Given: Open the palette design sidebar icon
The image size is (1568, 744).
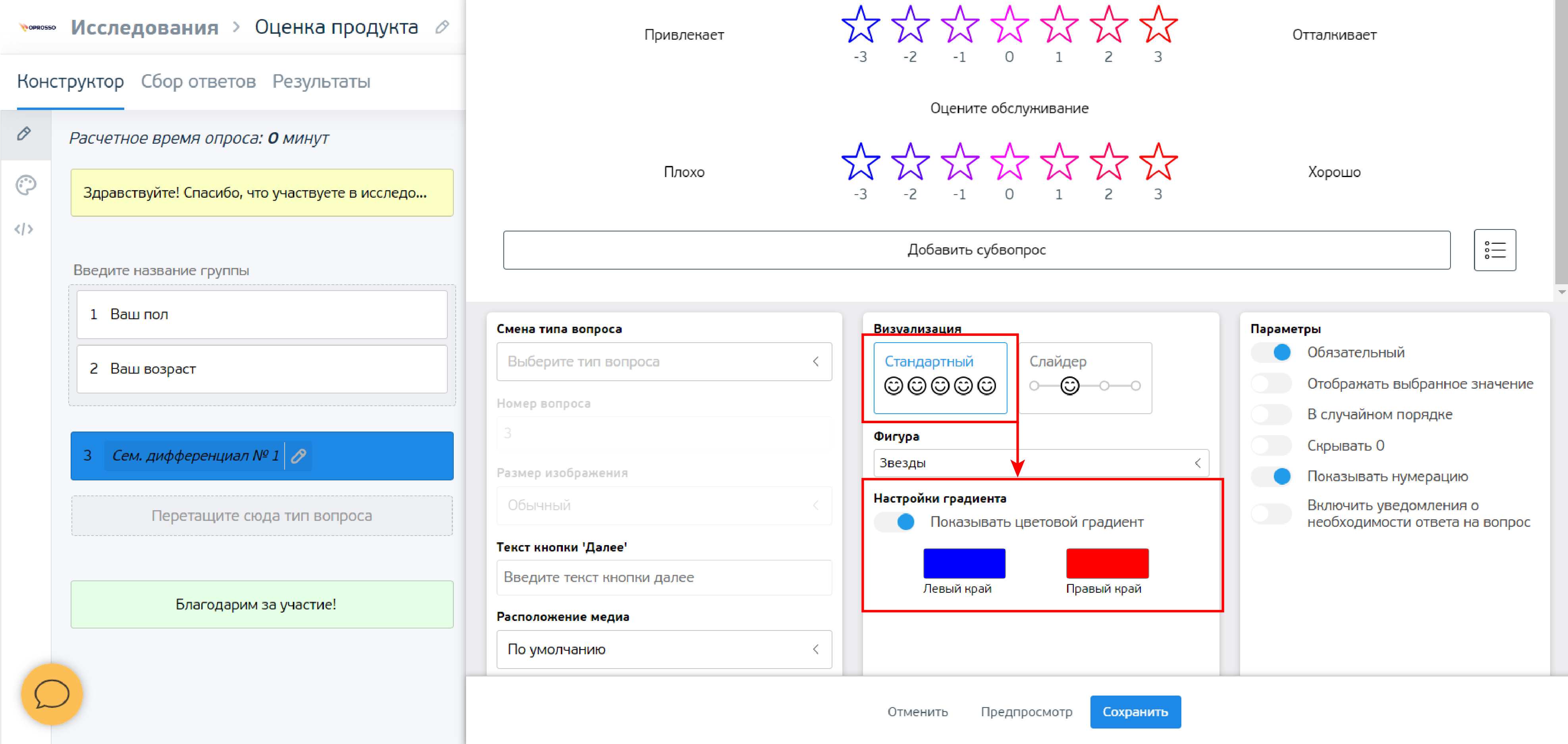Looking at the screenshot, I should point(25,185).
